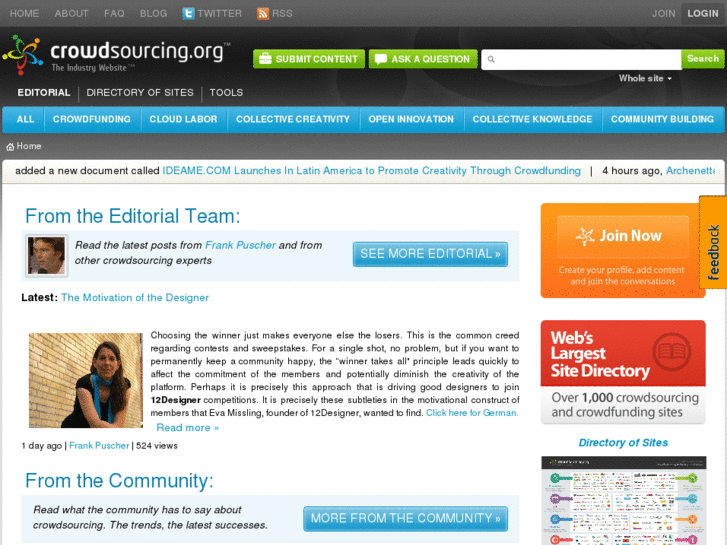The height and width of the screenshot is (545, 727).
Task: Open the Directory of Sites italic link
Action: 623,442
